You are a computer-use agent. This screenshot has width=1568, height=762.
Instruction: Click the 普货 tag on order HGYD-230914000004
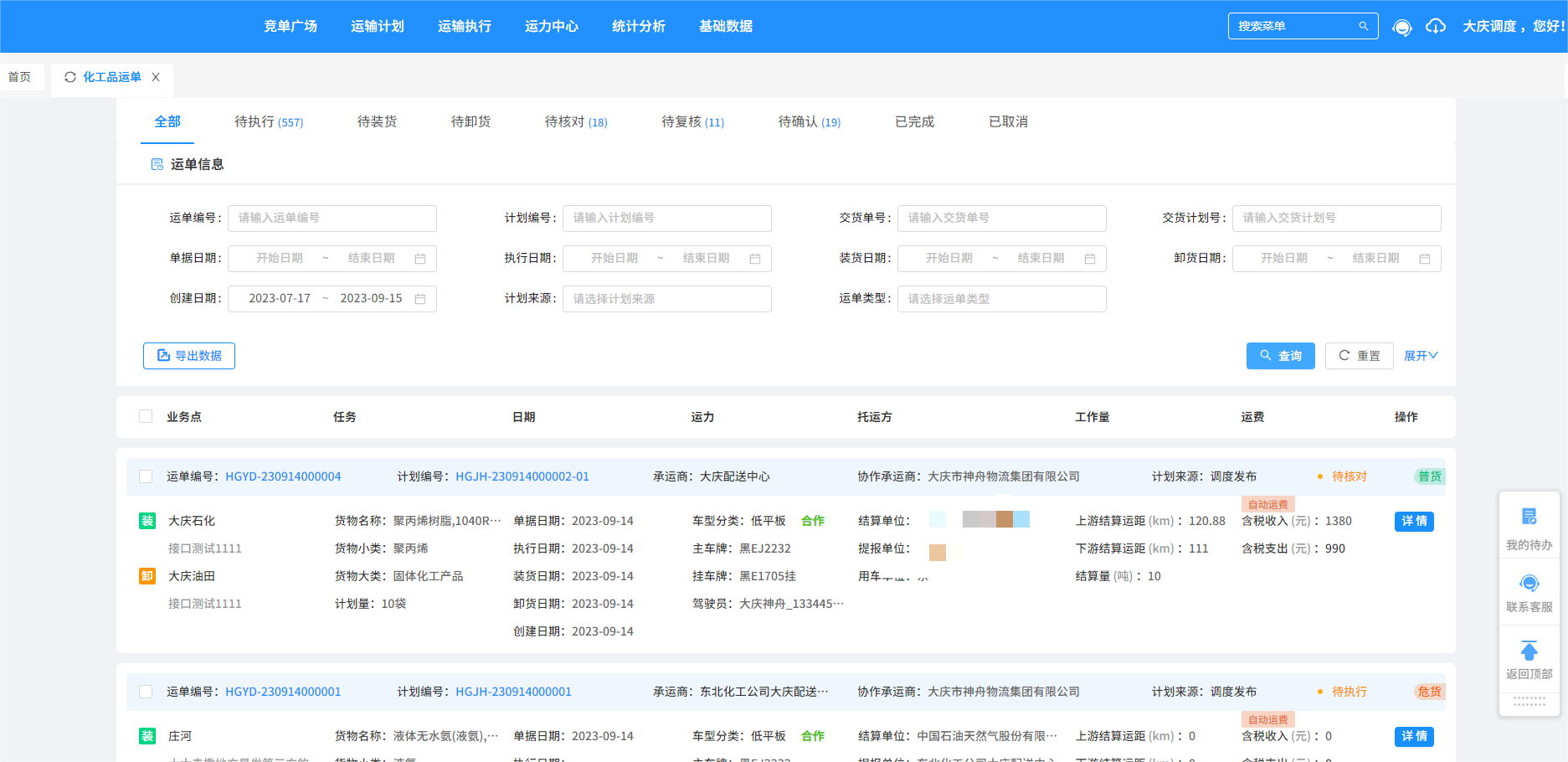pos(1430,476)
